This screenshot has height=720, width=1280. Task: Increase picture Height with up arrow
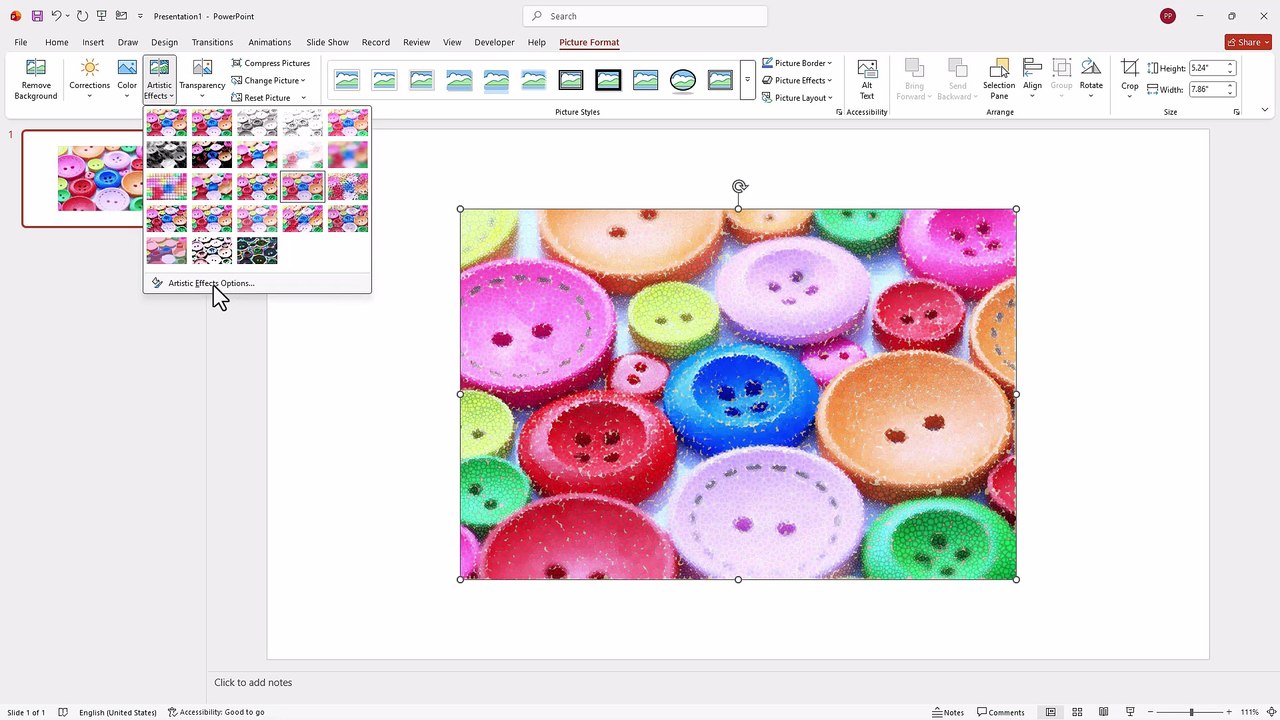point(1231,65)
